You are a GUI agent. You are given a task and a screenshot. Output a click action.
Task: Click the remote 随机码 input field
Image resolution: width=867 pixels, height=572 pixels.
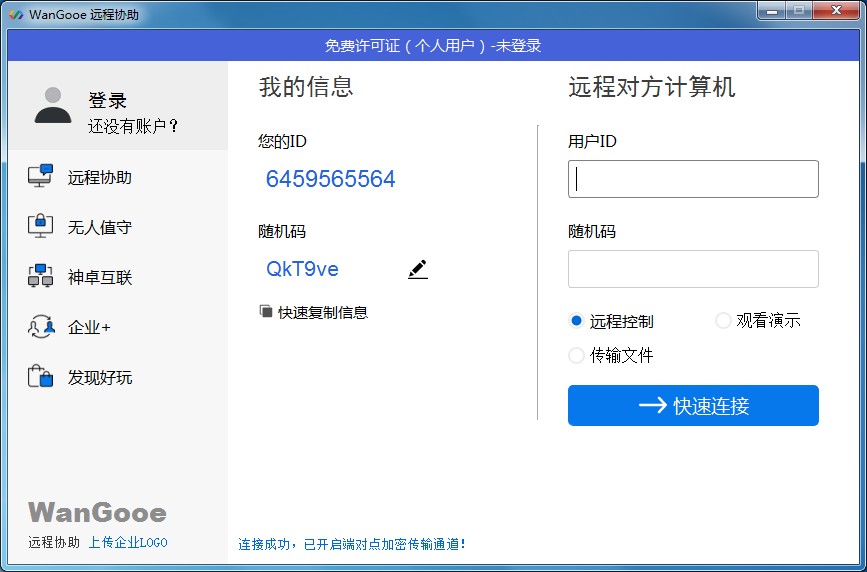pyautogui.click(x=693, y=269)
